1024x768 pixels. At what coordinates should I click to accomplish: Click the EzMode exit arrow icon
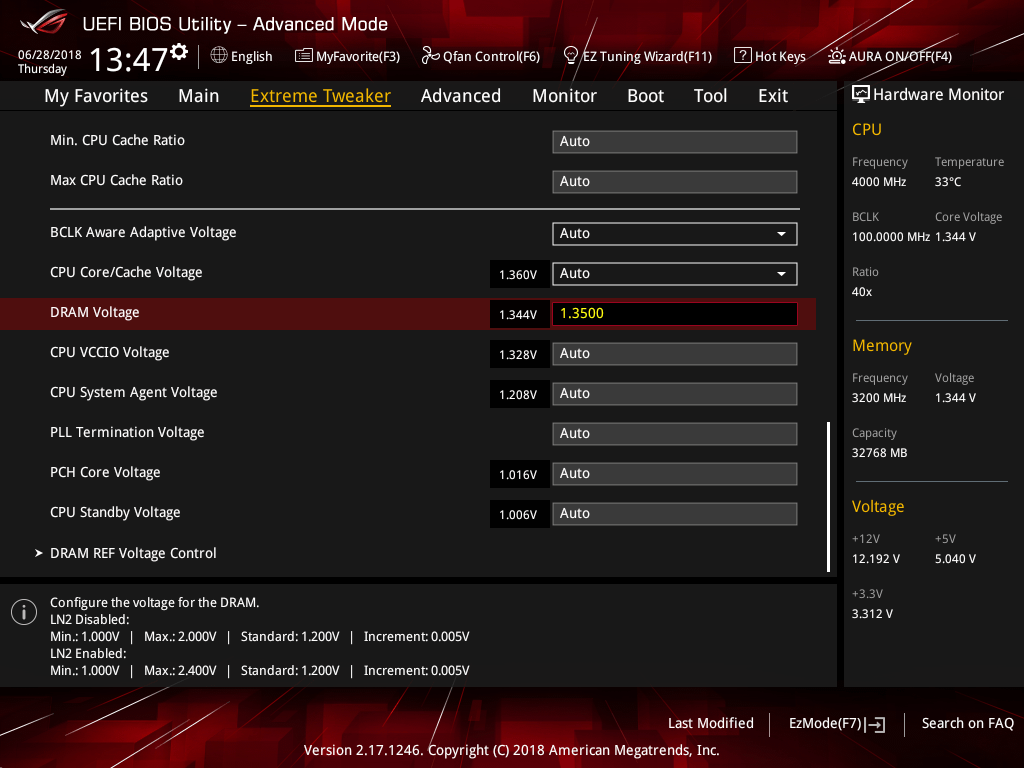point(876,724)
